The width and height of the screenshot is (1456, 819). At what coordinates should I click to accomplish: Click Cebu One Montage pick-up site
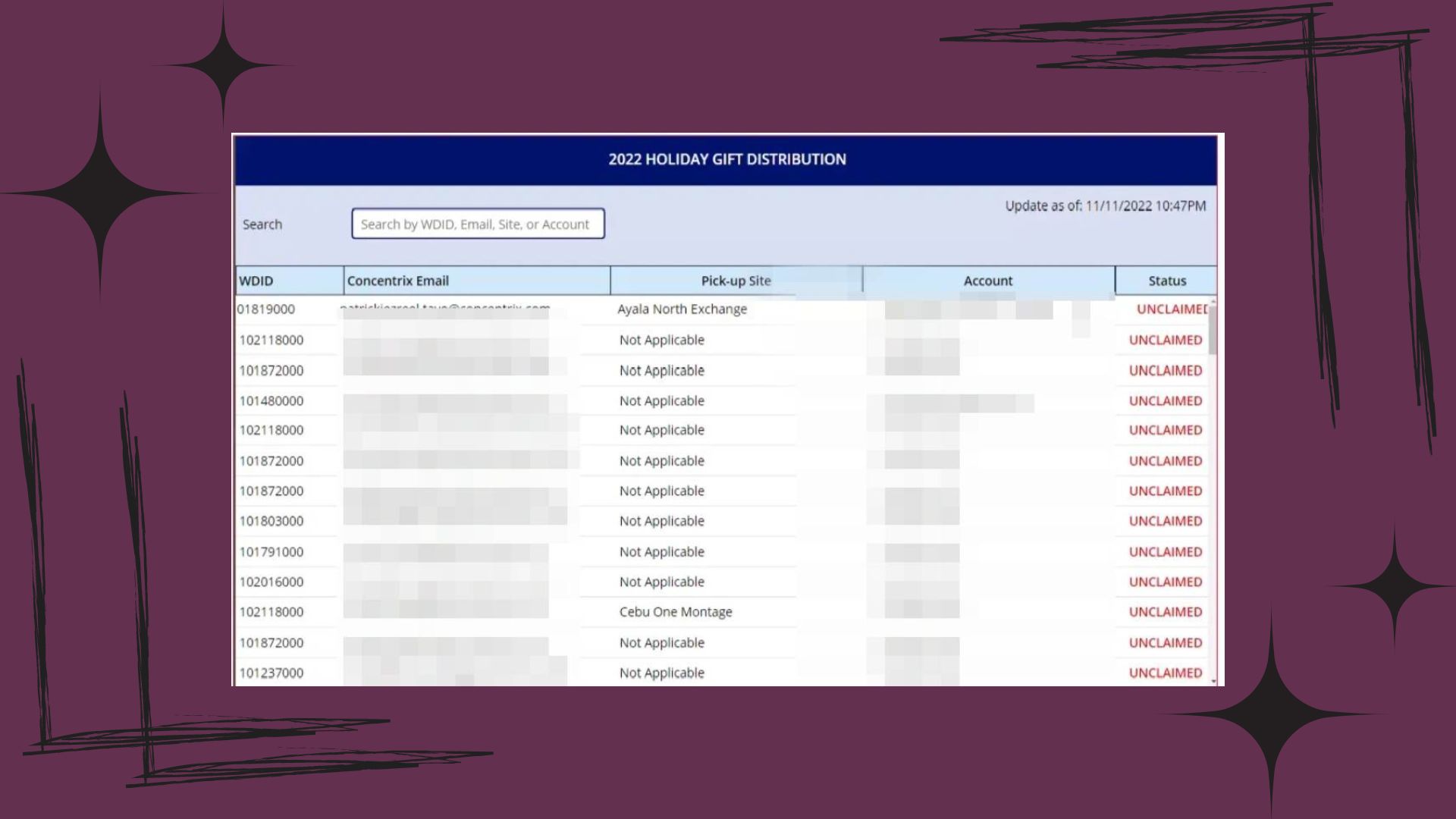point(675,612)
